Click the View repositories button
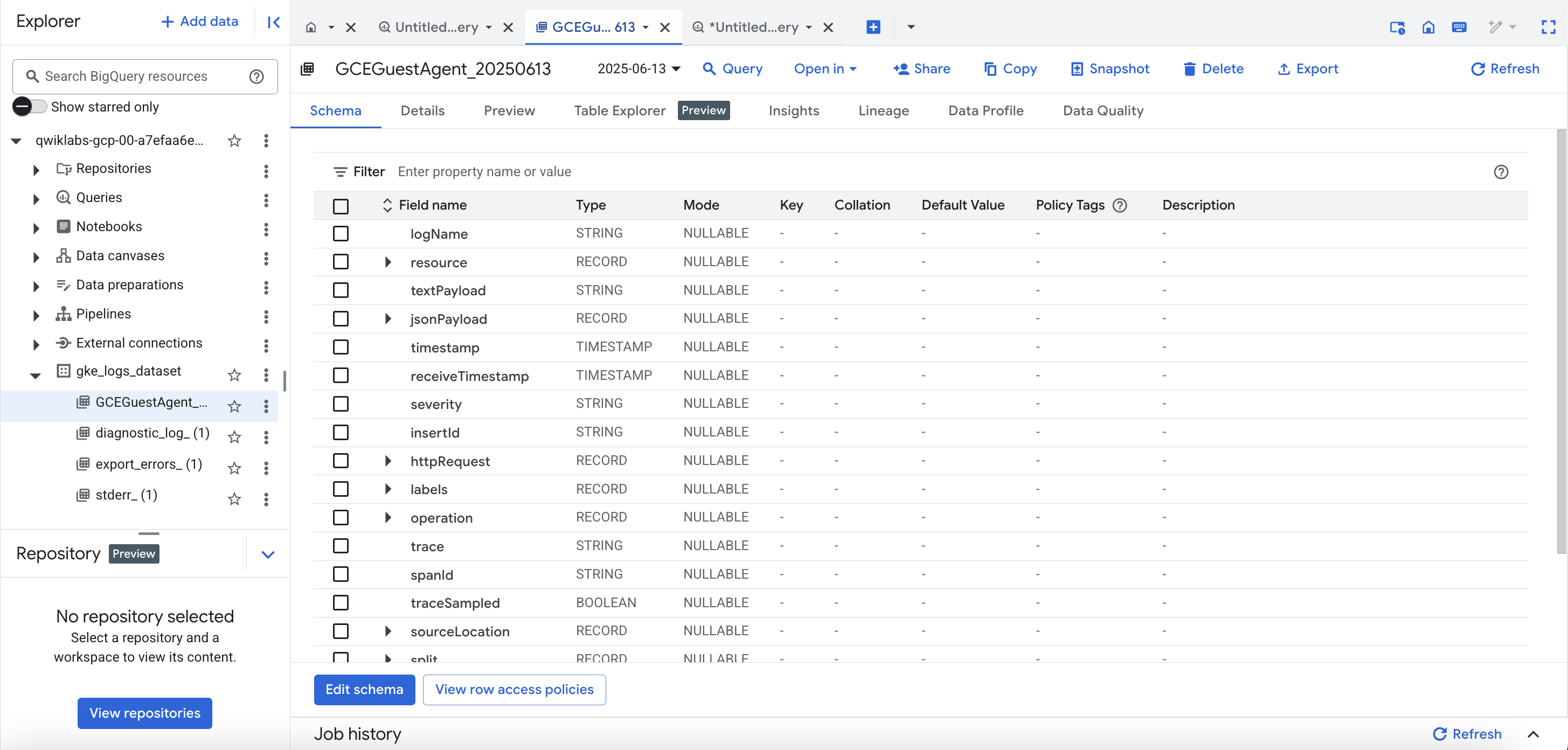Screen dimensions: 1568x750 tap(145, 713)
